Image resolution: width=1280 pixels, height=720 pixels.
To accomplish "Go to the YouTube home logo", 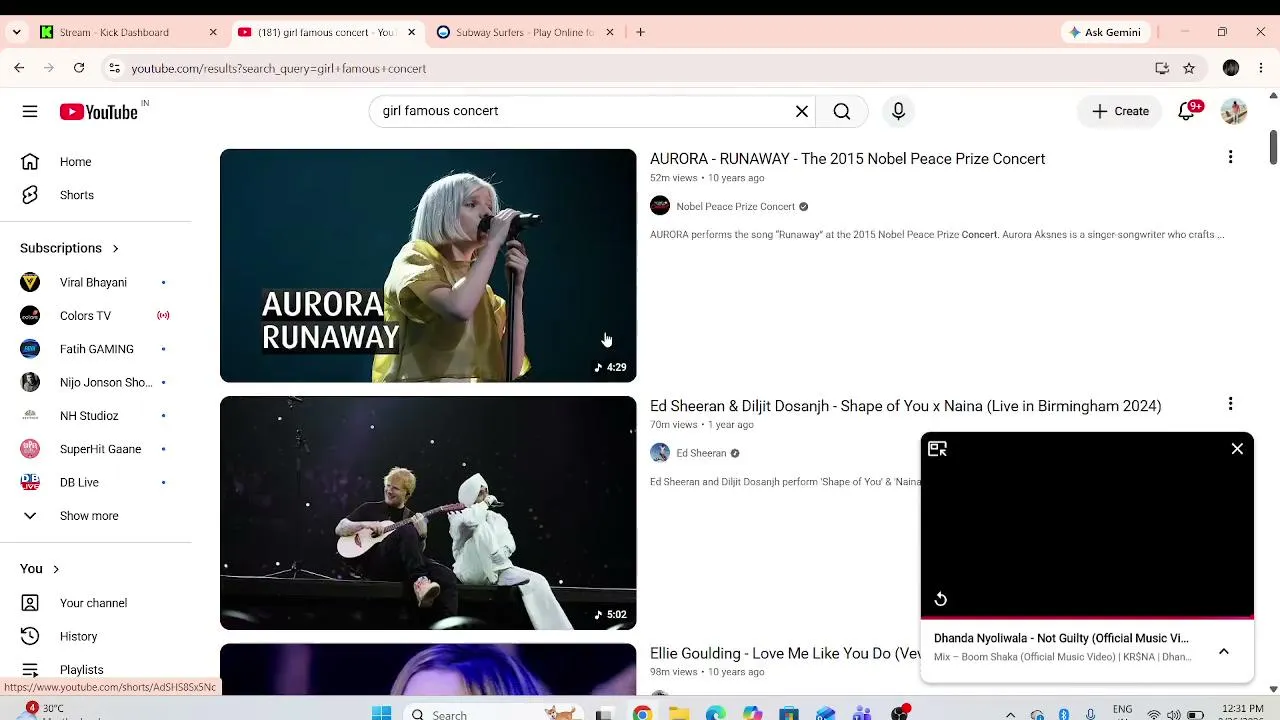I will [98, 112].
